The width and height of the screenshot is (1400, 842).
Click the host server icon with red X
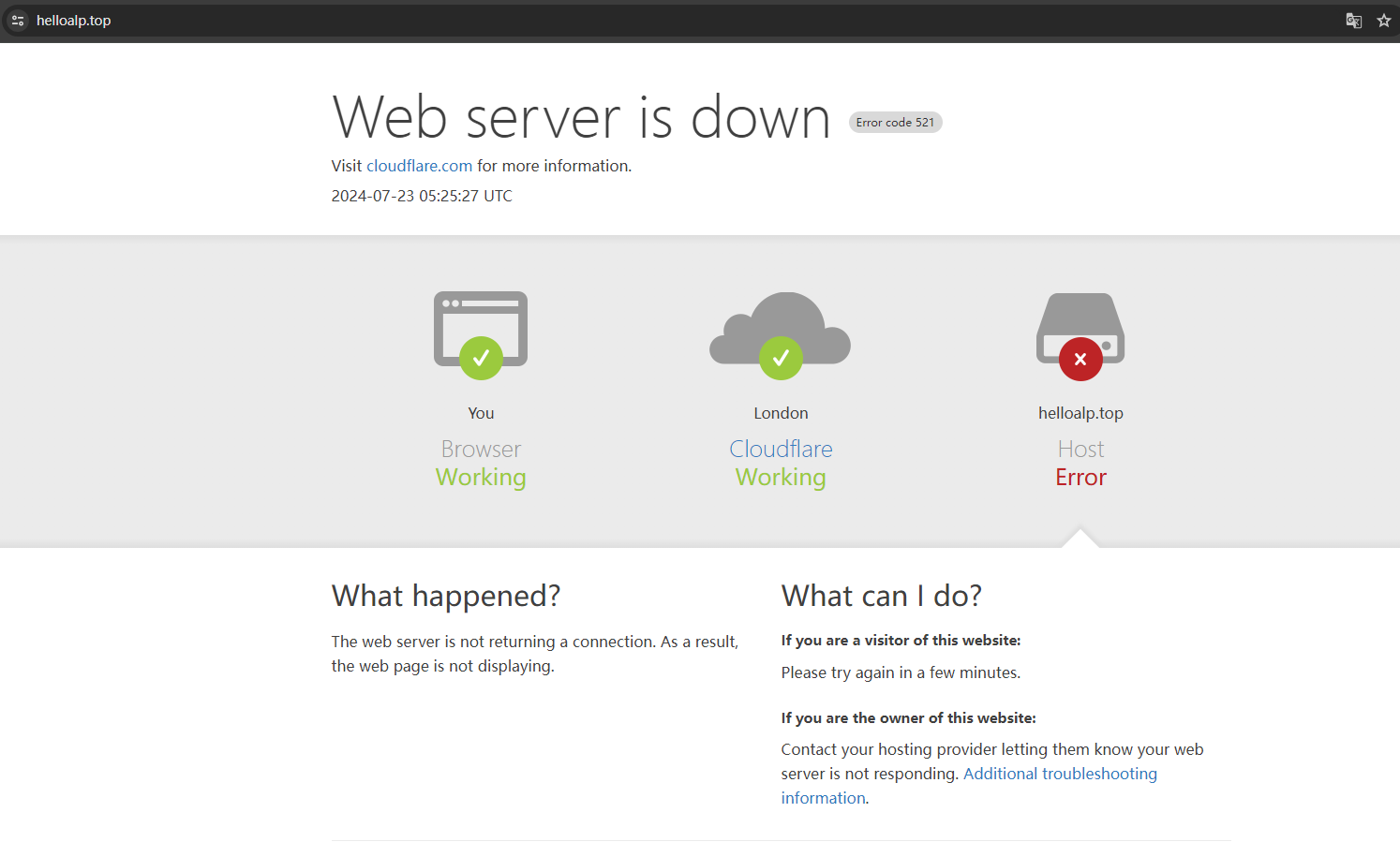coord(1080,336)
